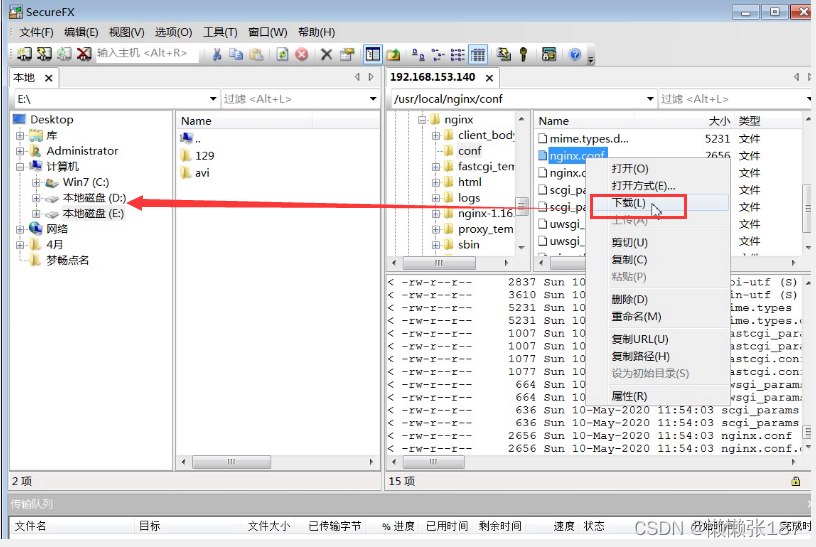
Task: Click the local 过滤 filter field
Action: tap(294, 99)
